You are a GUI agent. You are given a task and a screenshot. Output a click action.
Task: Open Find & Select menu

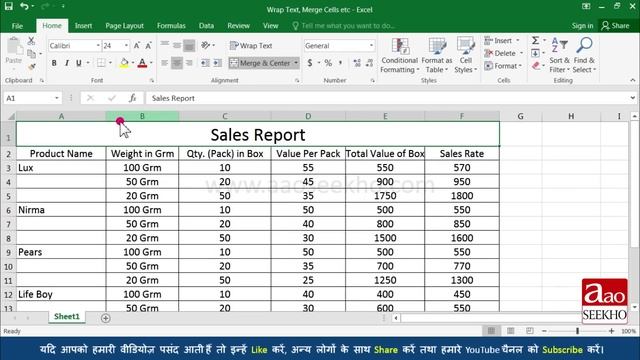coord(584,55)
